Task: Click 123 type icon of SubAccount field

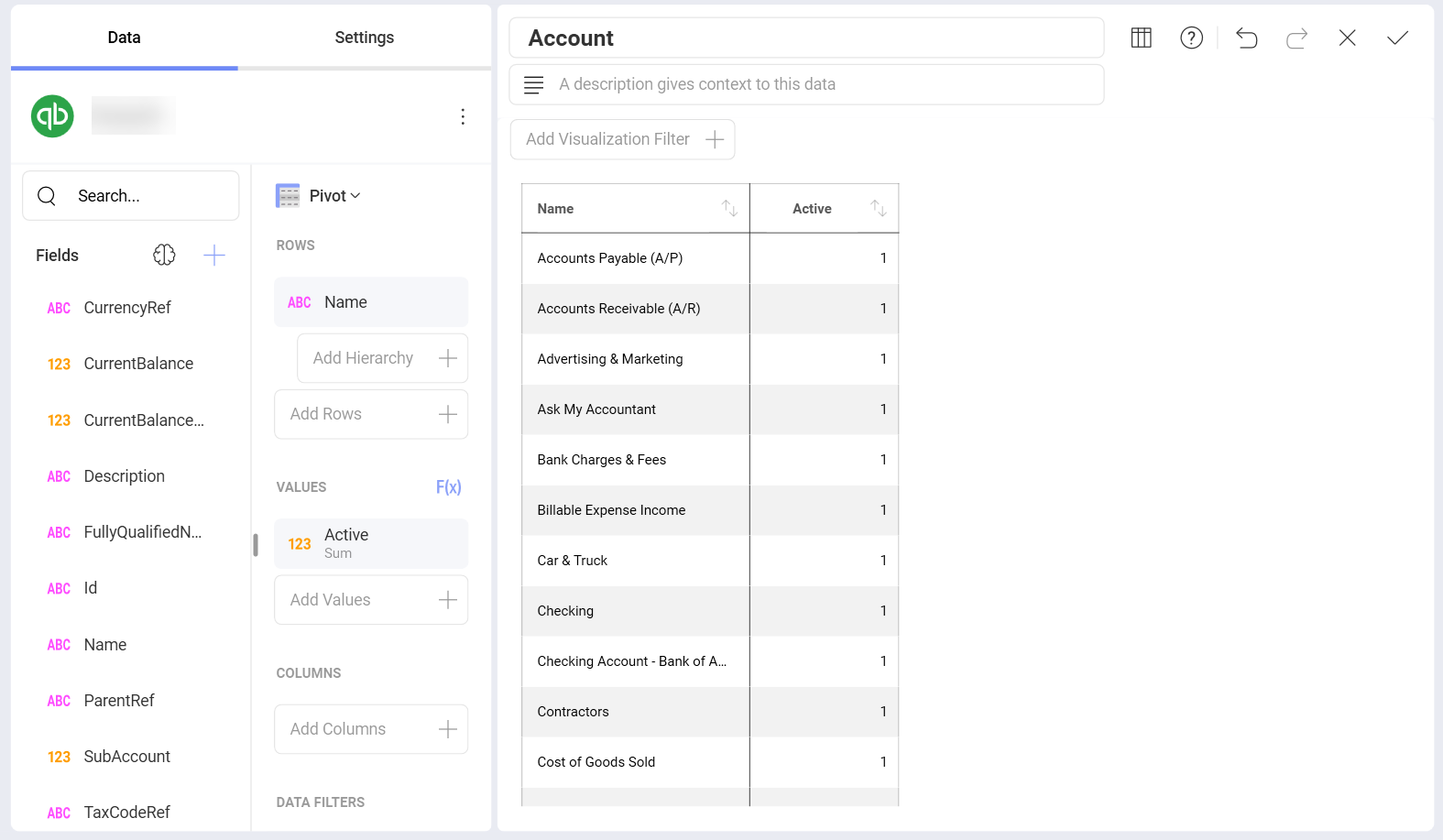Action: point(59,758)
